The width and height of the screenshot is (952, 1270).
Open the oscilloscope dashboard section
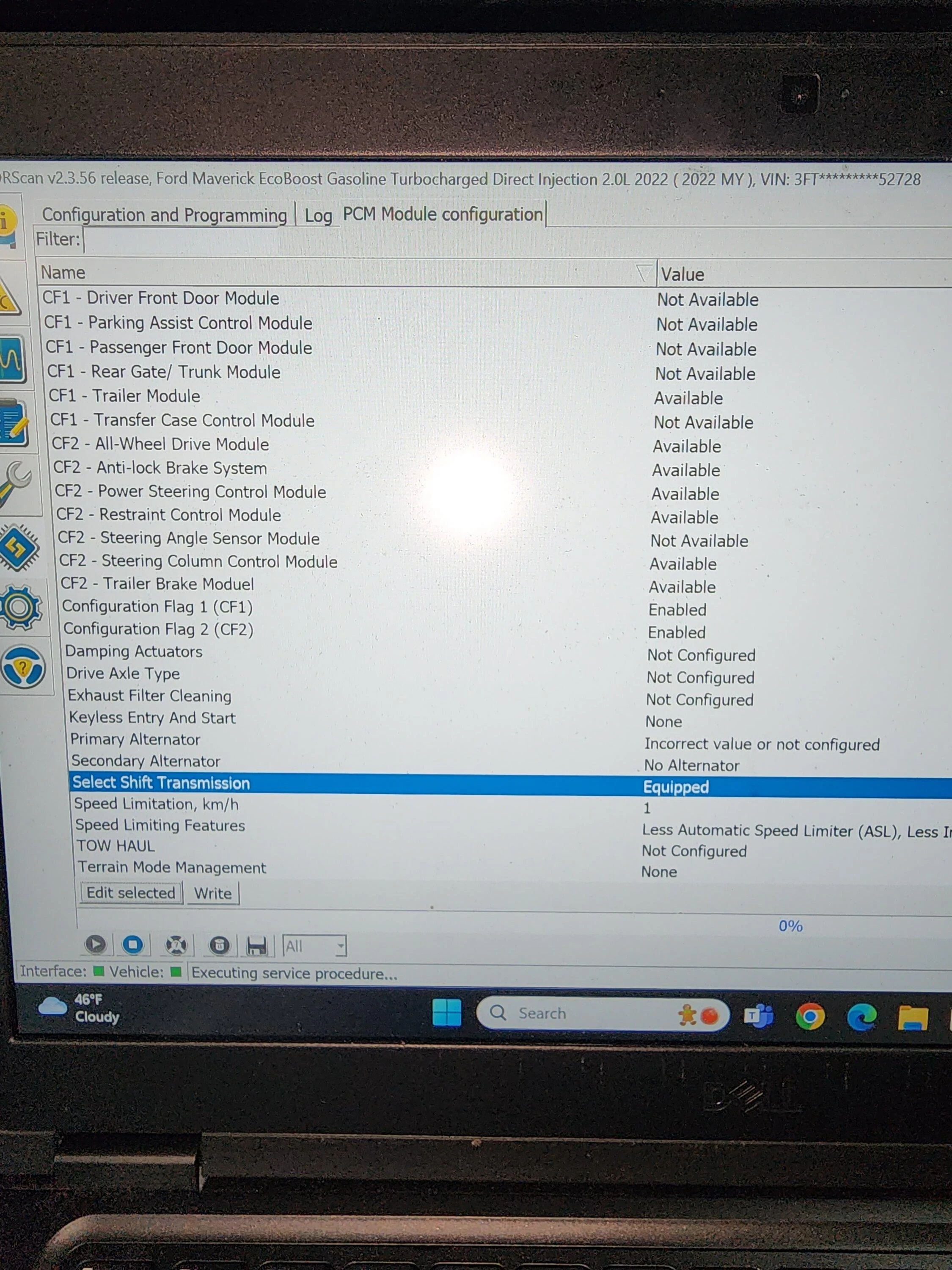click(x=11, y=359)
